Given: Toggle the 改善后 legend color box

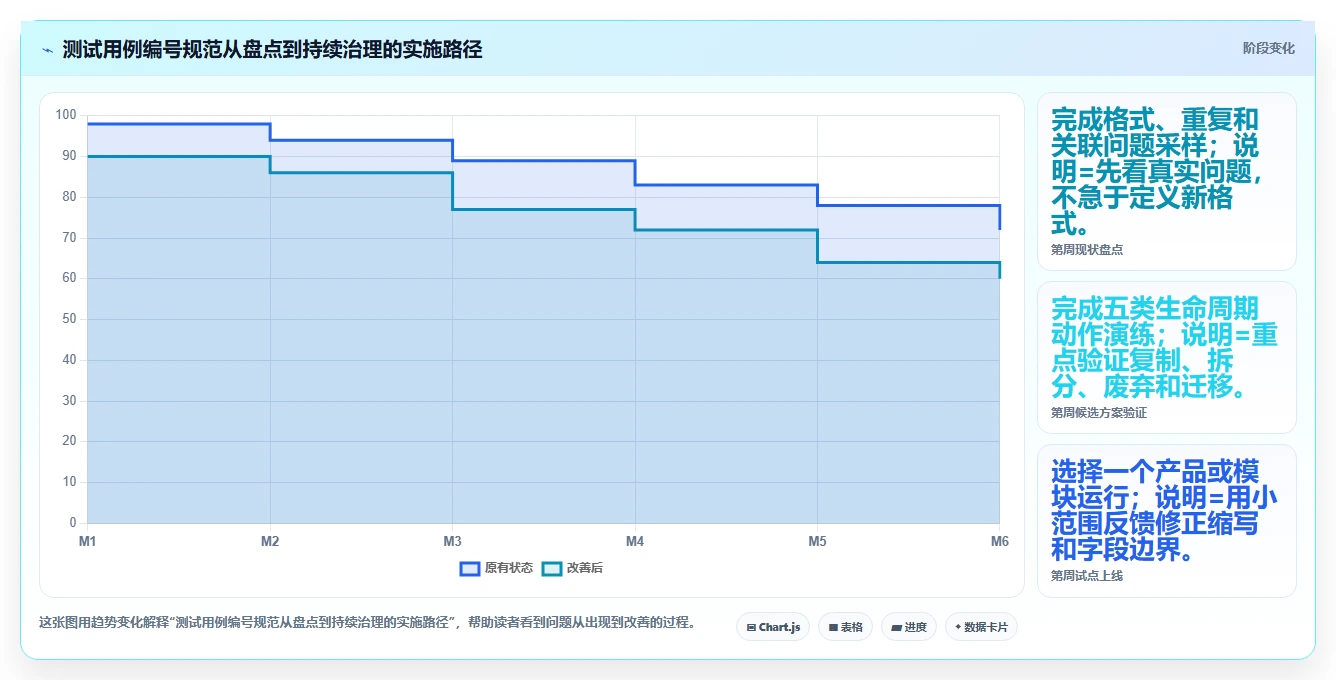Looking at the screenshot, I should click(x=552, y=568).
